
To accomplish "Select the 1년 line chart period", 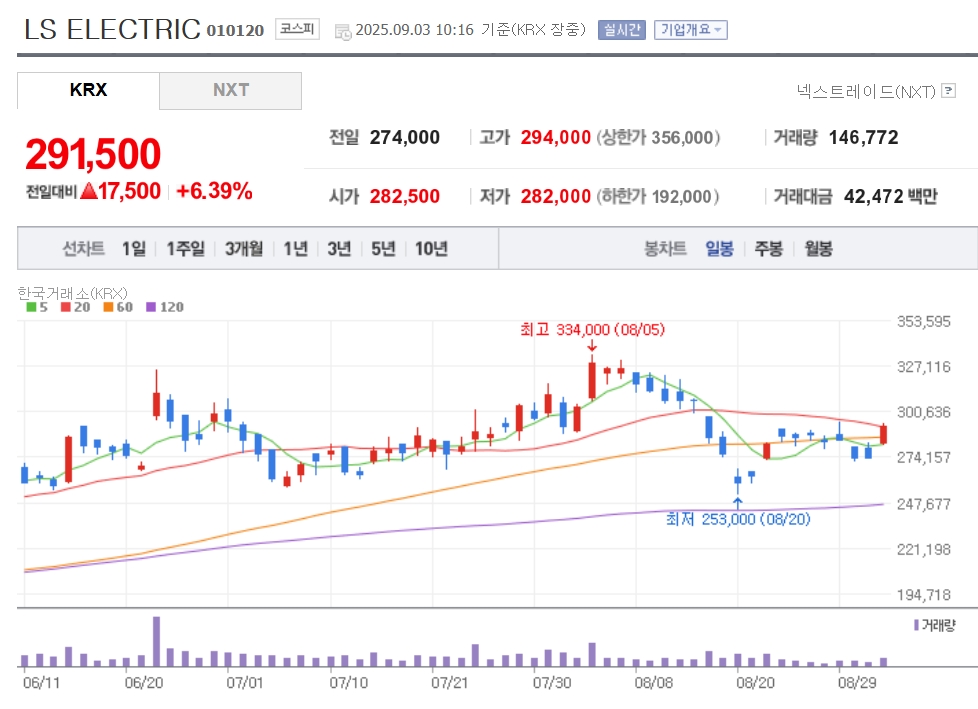I will click(296, 249).
